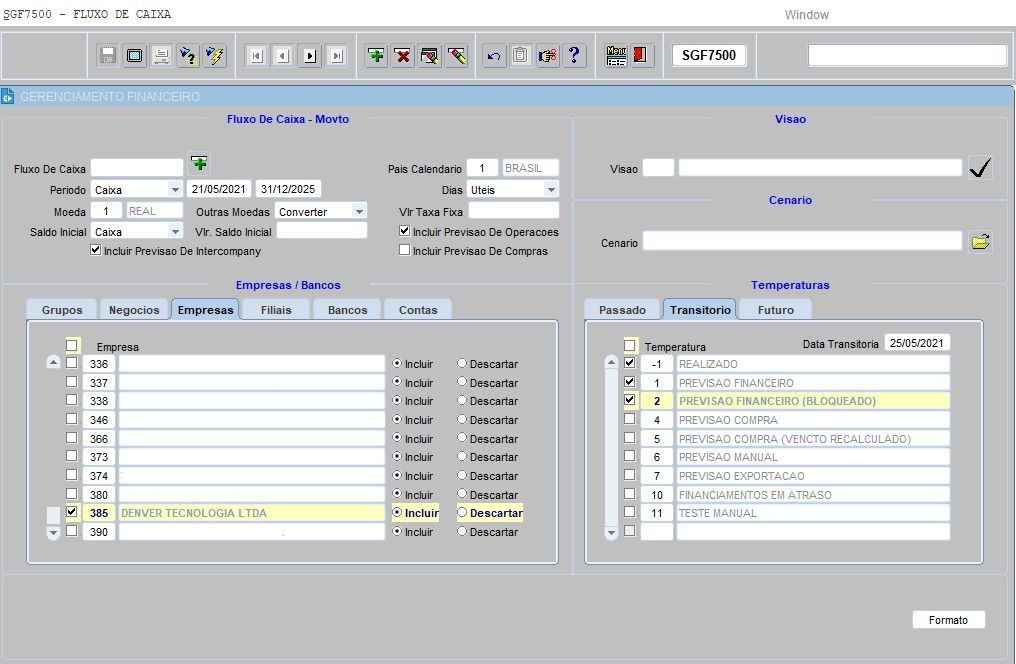
Task: Click the checkmark icon next to Visao
Action: point(980,168)
